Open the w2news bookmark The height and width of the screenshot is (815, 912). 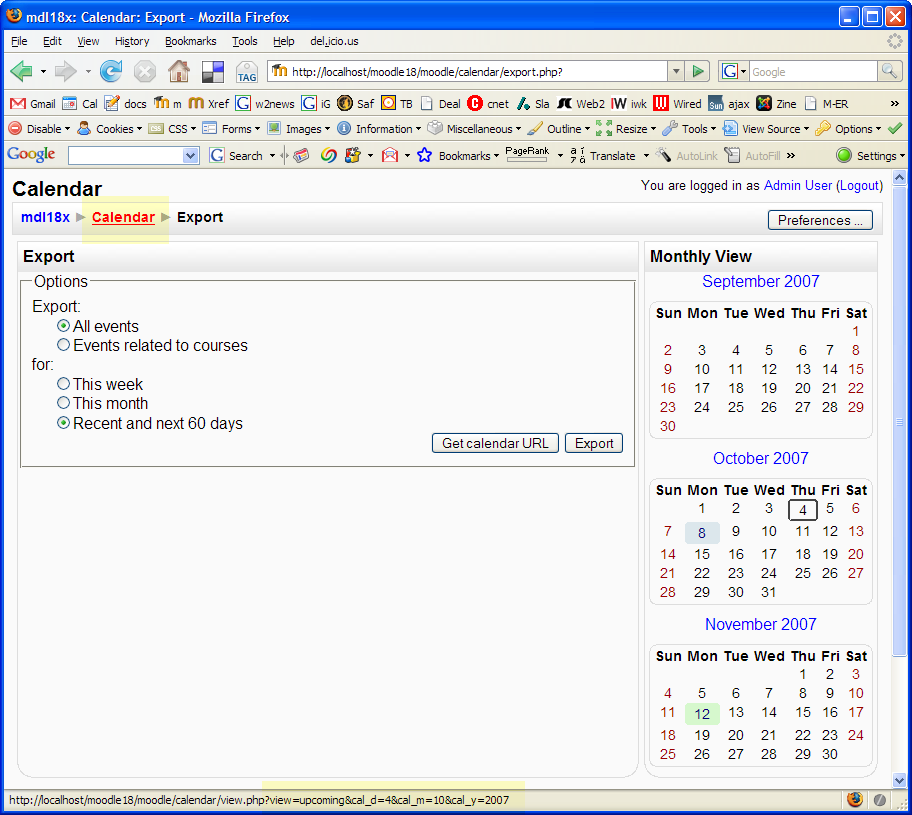tap(265, 104)
